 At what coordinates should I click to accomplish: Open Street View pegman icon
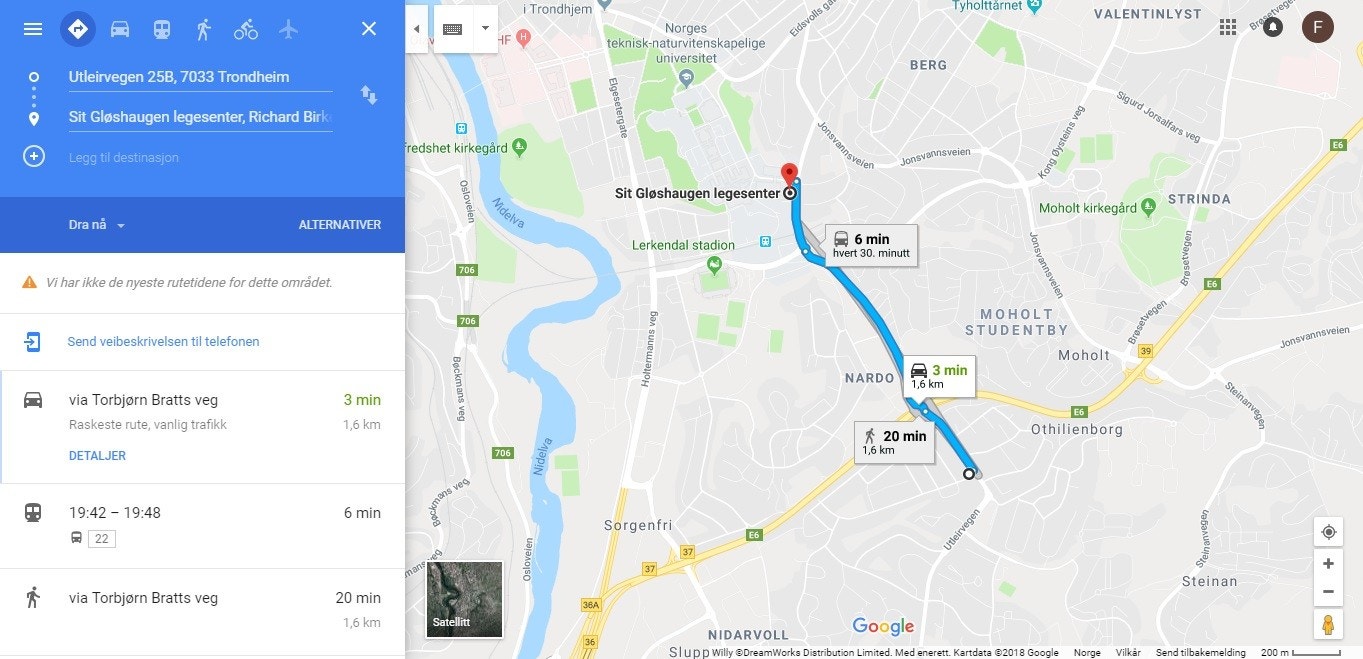[x=1328, y=625]
